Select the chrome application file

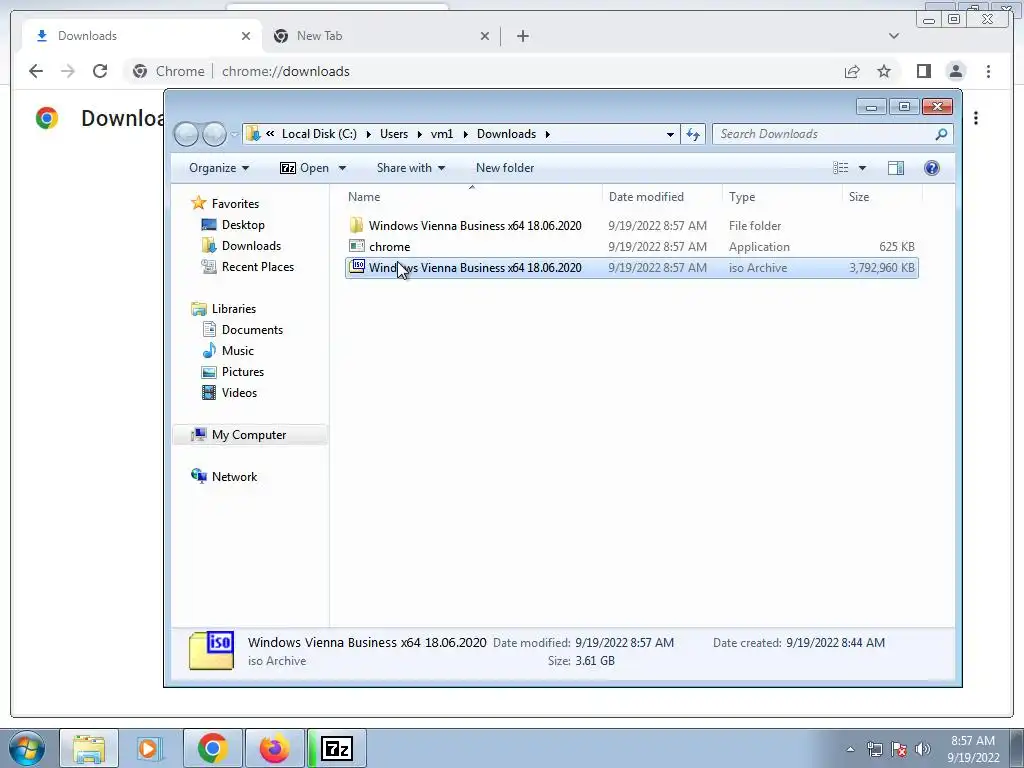(x=632, y=247)
